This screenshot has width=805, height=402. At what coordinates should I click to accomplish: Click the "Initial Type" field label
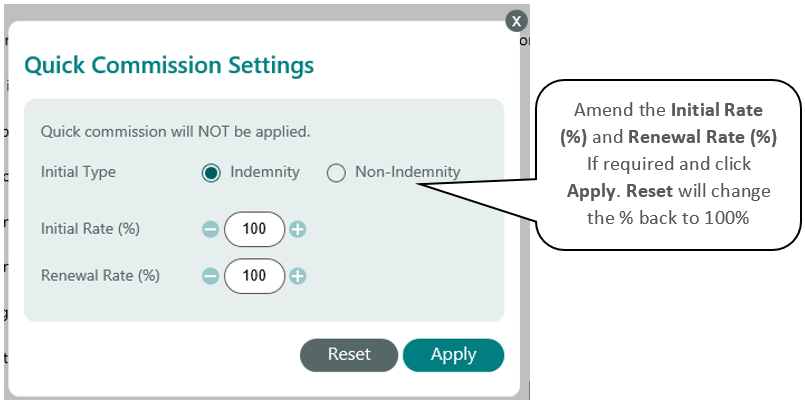78,172
